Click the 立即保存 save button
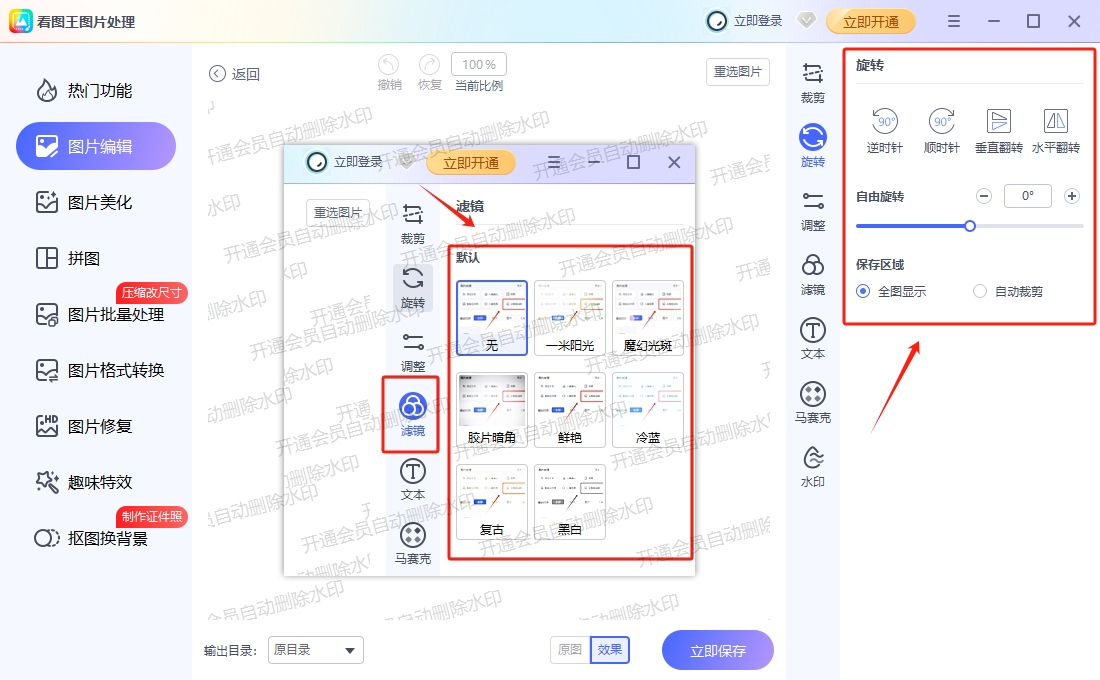 coord(717,650)
